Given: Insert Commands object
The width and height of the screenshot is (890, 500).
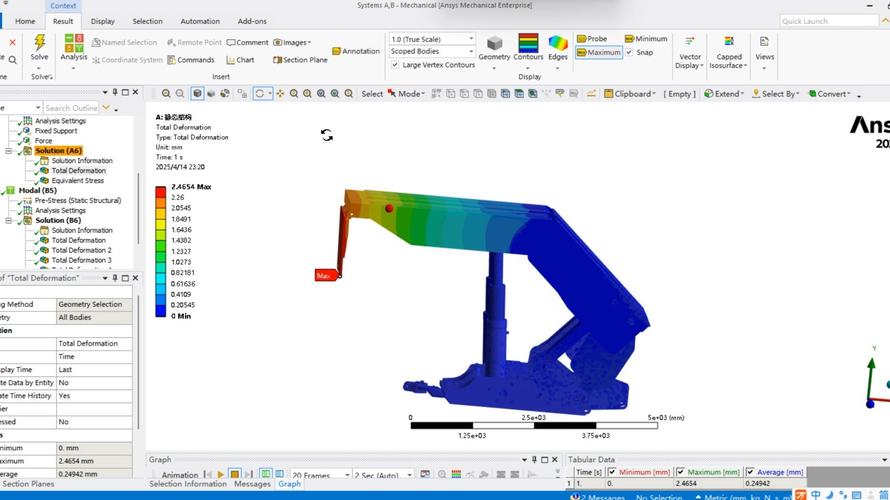Looking at the screenshot, I should pos(191,60).
